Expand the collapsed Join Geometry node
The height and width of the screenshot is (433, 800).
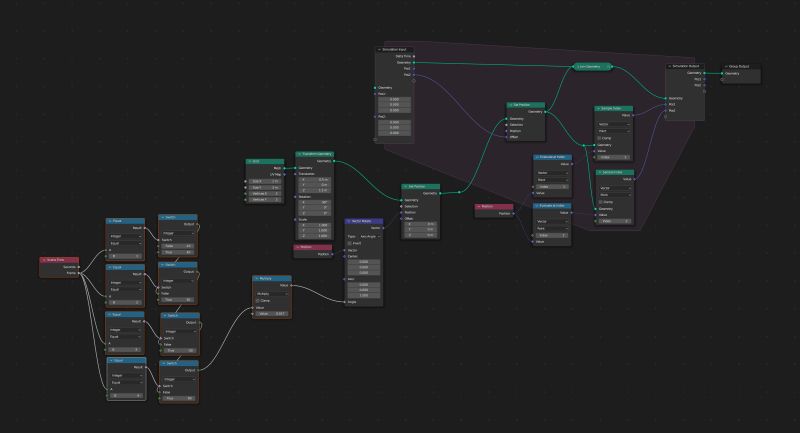578,67
